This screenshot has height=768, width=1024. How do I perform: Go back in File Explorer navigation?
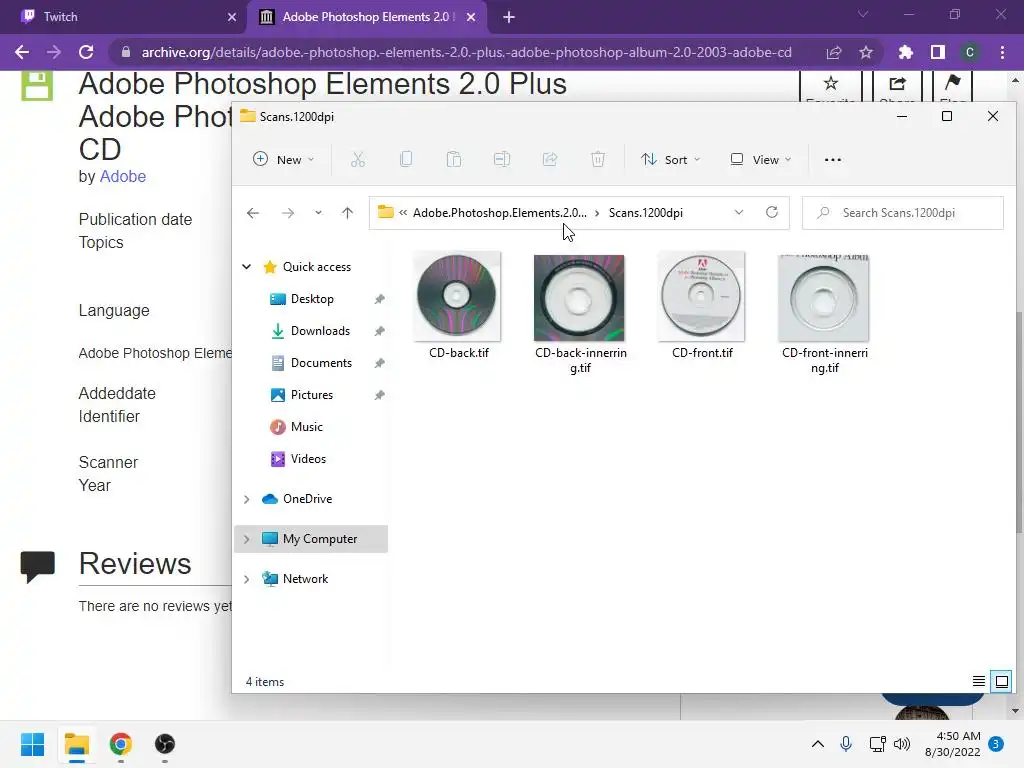[x=253, y=213]
